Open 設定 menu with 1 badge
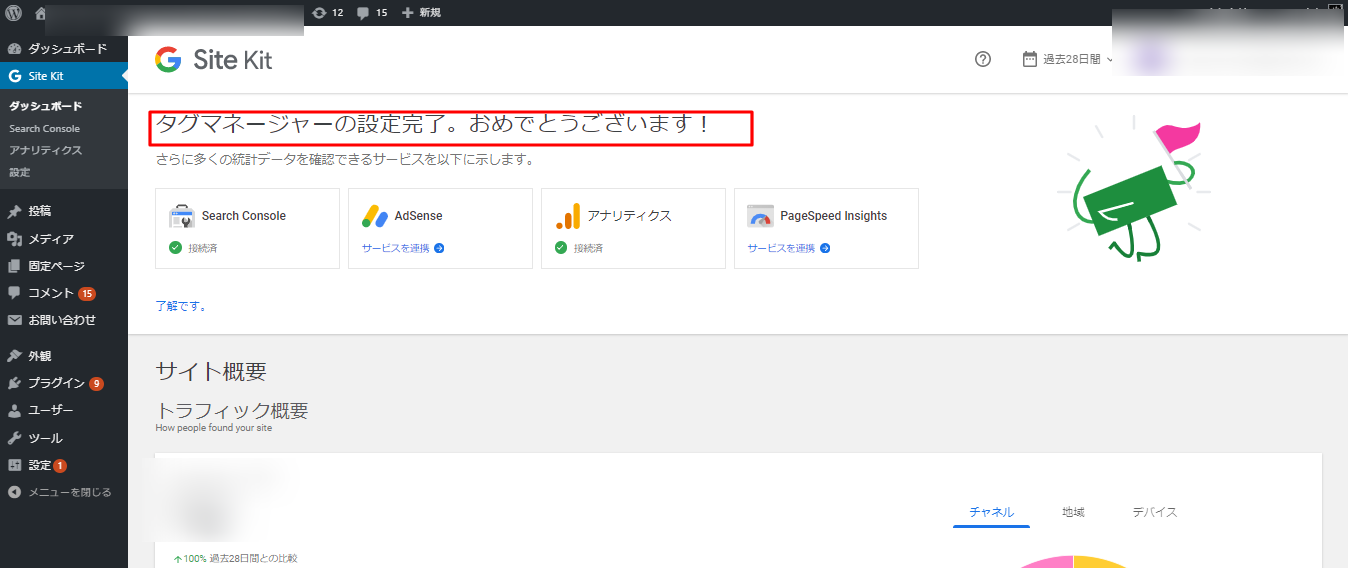This screenshot has height=568, width=1348. tap(64, 465)
